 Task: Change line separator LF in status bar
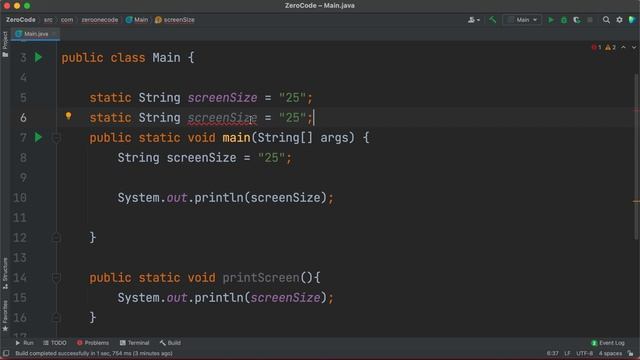(567, 353)
